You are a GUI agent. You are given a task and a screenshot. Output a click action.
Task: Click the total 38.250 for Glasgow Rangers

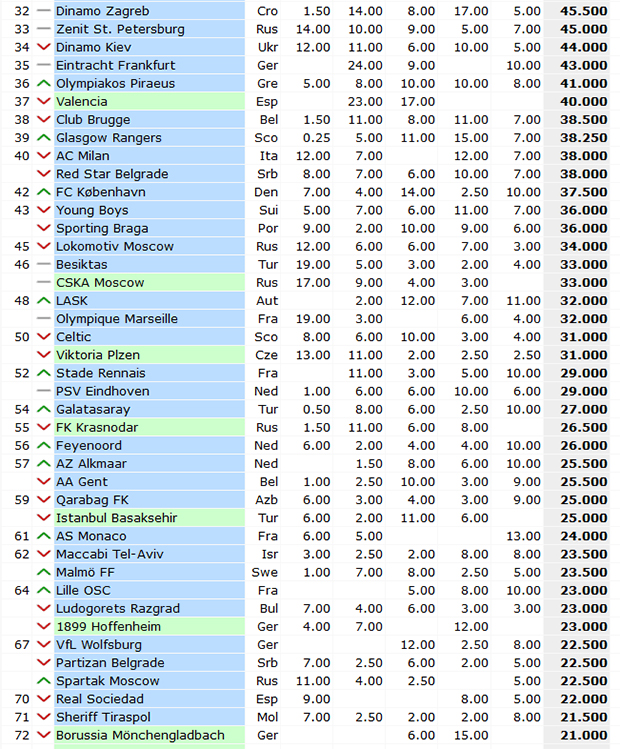pos(584,138)
